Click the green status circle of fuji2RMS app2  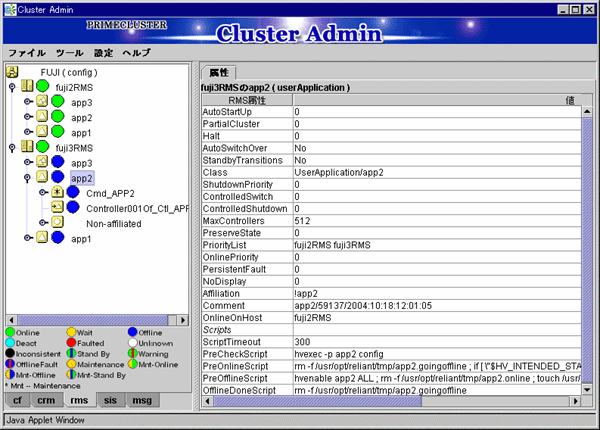58,116
